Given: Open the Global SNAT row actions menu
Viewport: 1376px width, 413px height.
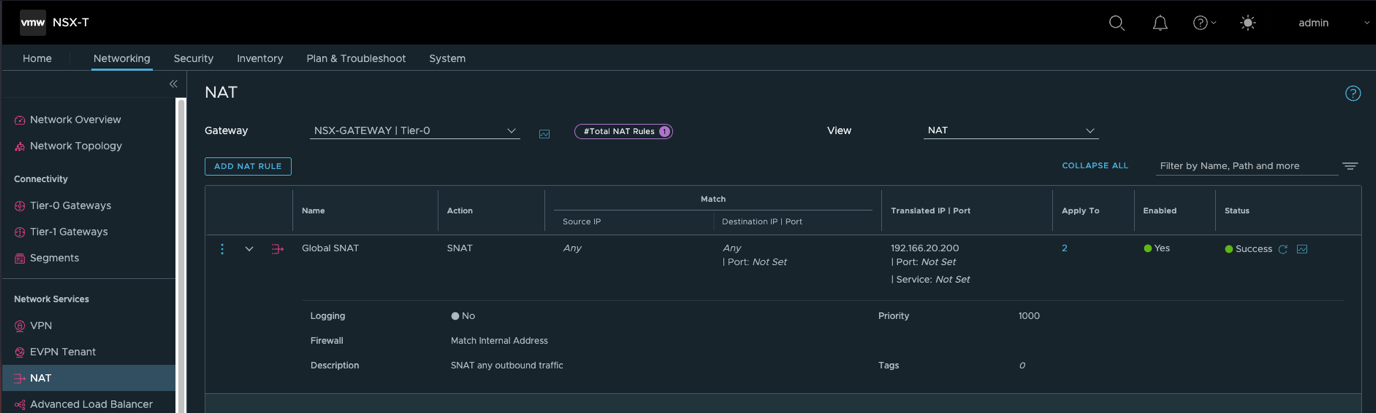Looking at the screenshot, I should (x=222, y=249).
